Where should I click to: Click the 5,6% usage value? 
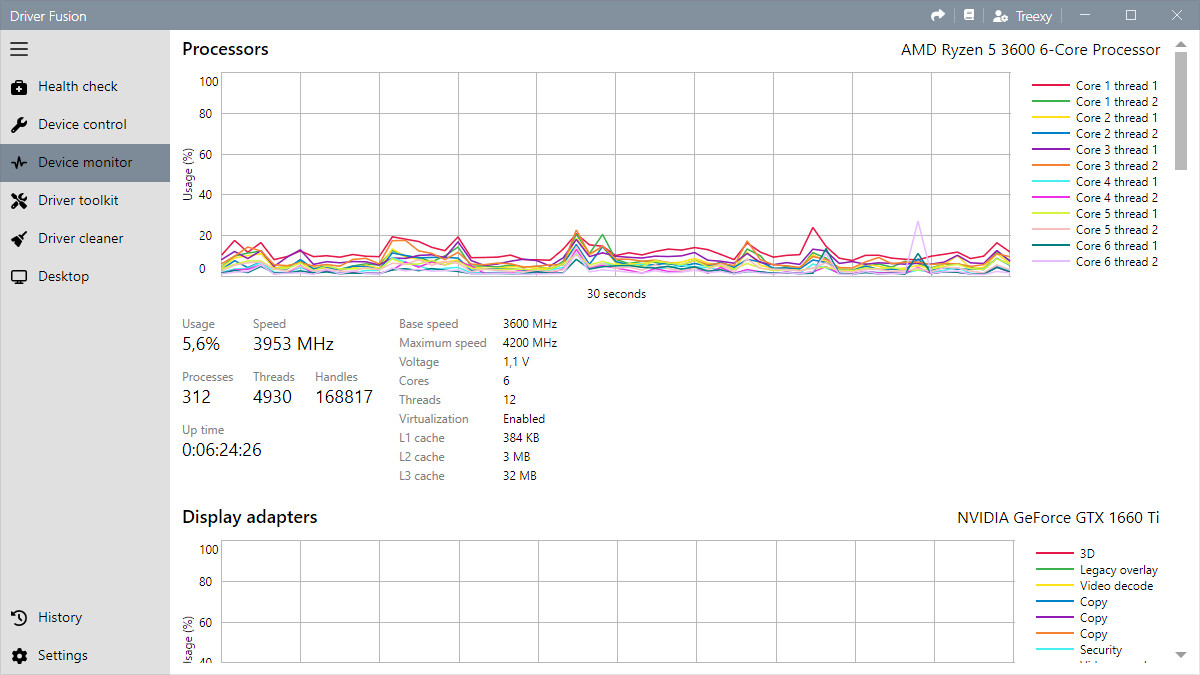[201, 344]
